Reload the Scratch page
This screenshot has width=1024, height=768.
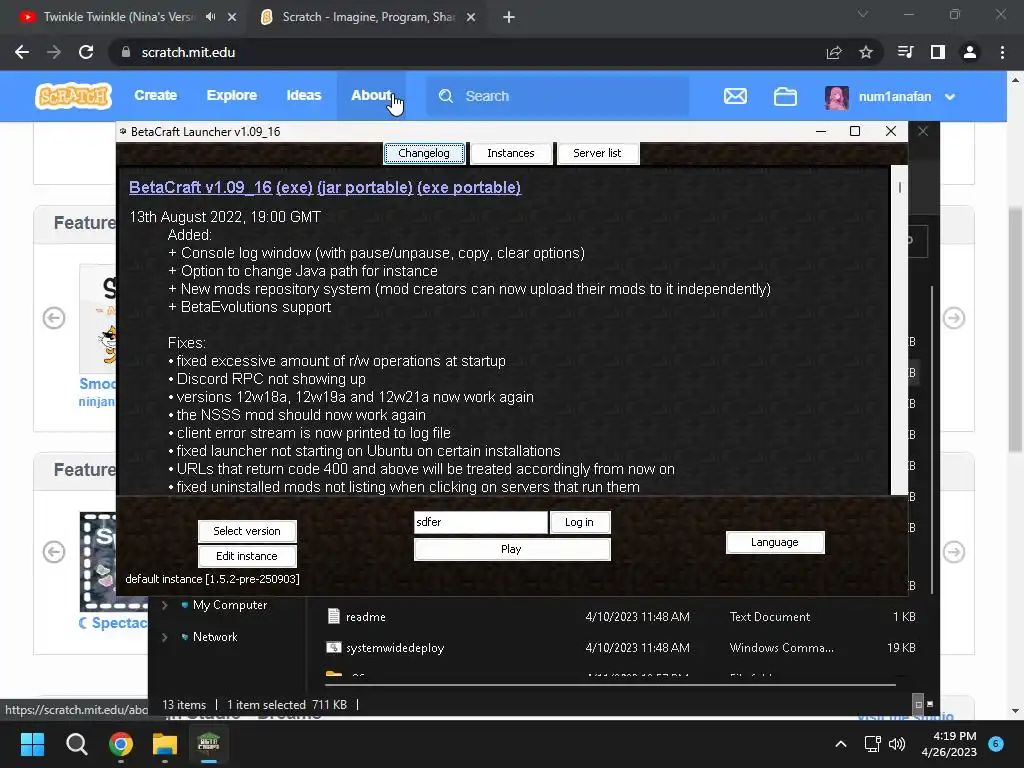[86, 52]
